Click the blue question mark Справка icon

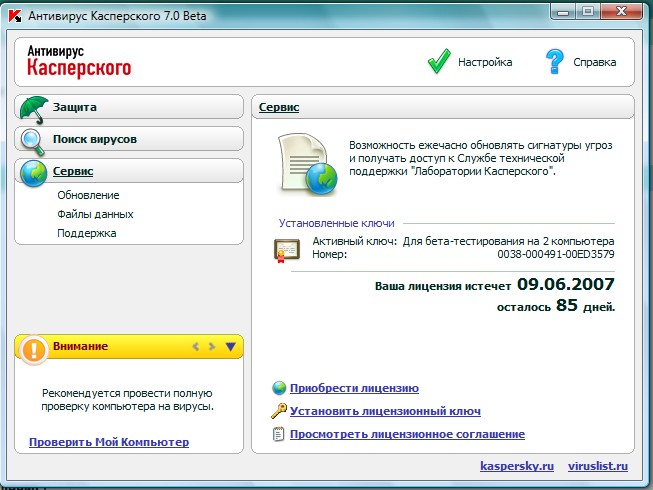pyautogui.click(x=555, y=61)
